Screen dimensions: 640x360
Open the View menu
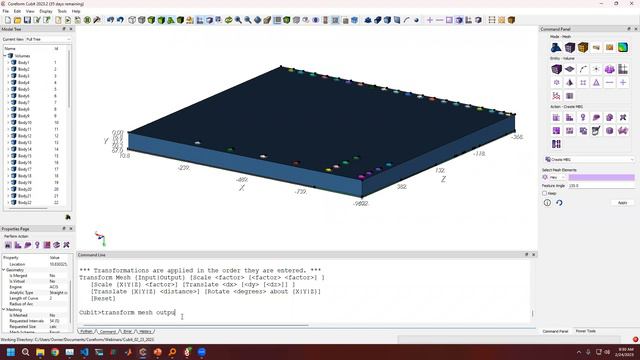point(30,11)
